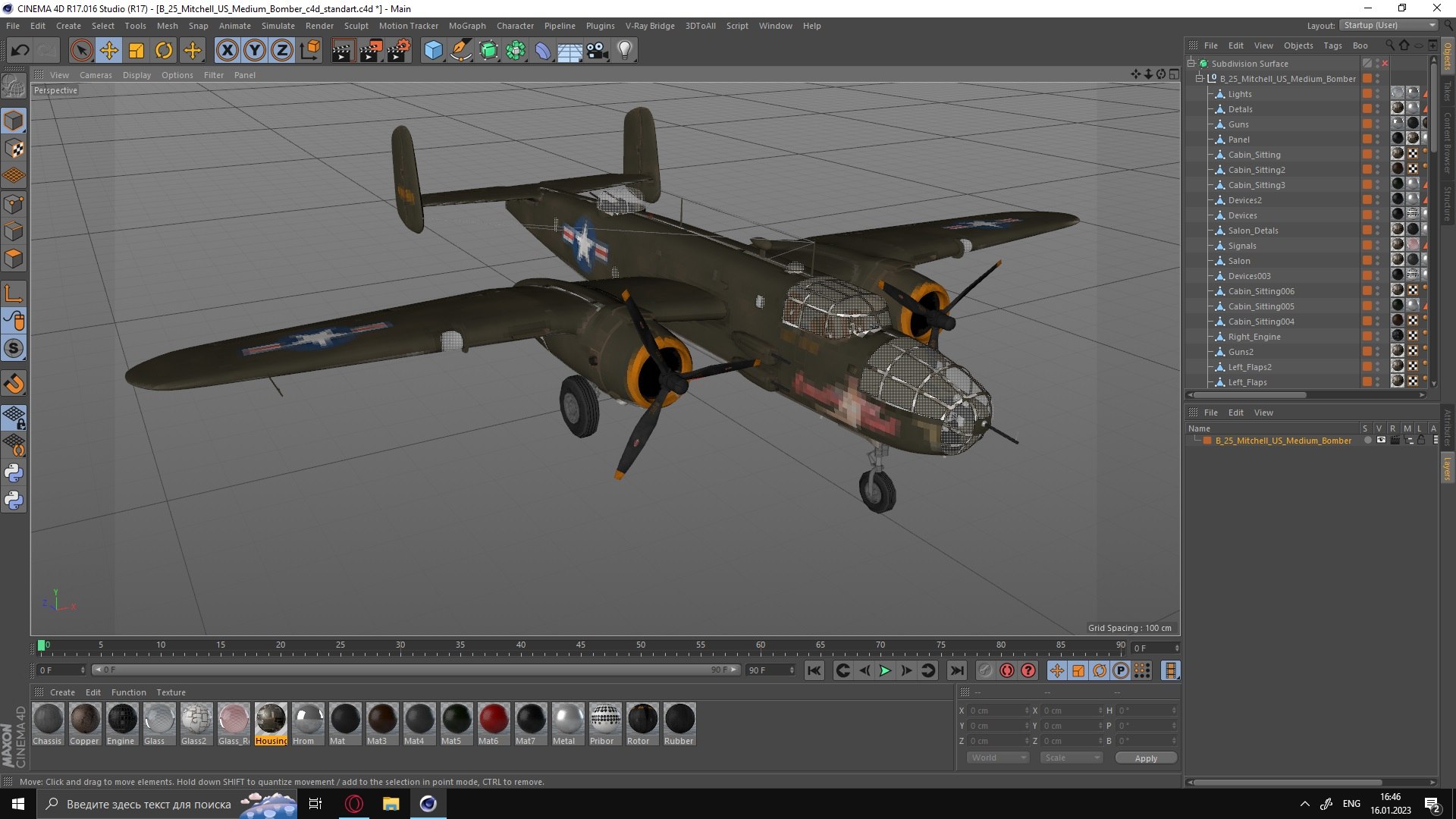
Task: Select the Right_Engine object
Action: (1254, 337)
